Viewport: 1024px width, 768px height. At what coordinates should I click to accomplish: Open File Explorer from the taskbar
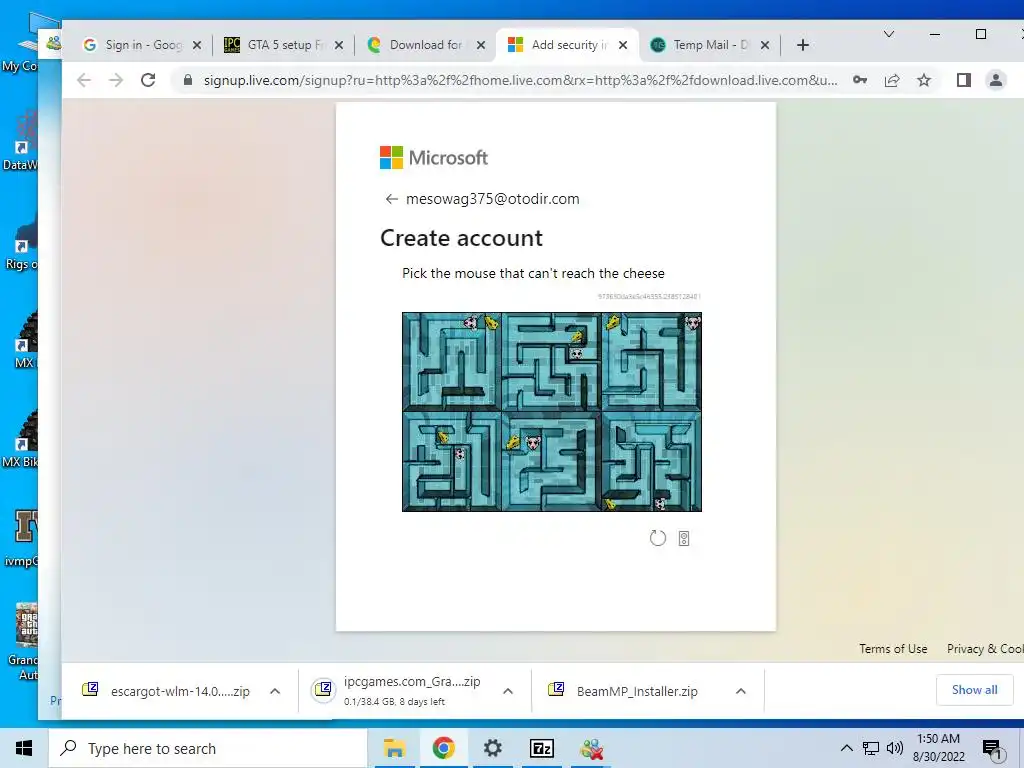[394, 748]
